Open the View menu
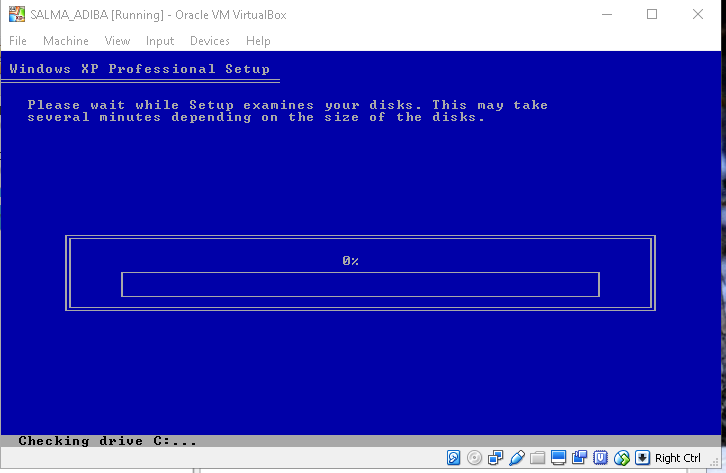The height and width of the screenshot is (473, 726). click(x=117, y=41)
